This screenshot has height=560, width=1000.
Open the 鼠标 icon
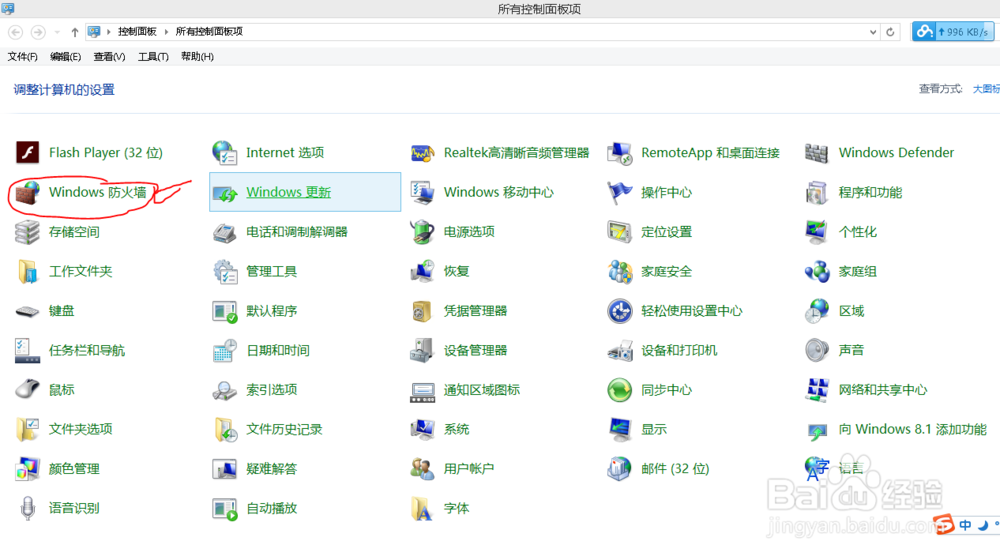click(27, 389)
